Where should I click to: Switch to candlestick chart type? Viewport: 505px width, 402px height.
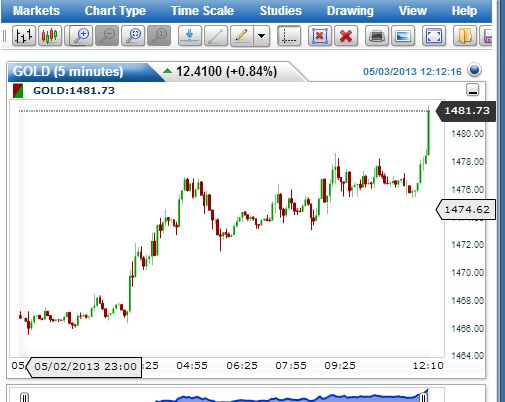[x=50, y=35]
